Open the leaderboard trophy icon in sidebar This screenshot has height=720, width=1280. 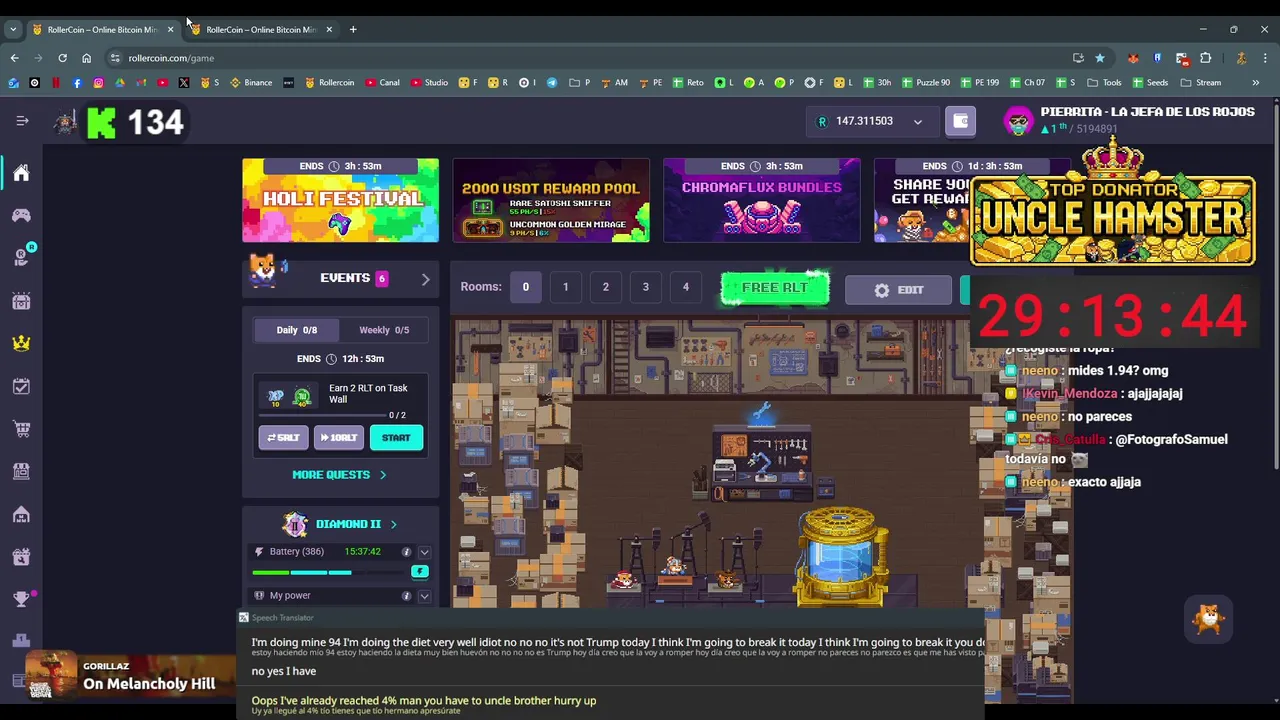(21, 599)
